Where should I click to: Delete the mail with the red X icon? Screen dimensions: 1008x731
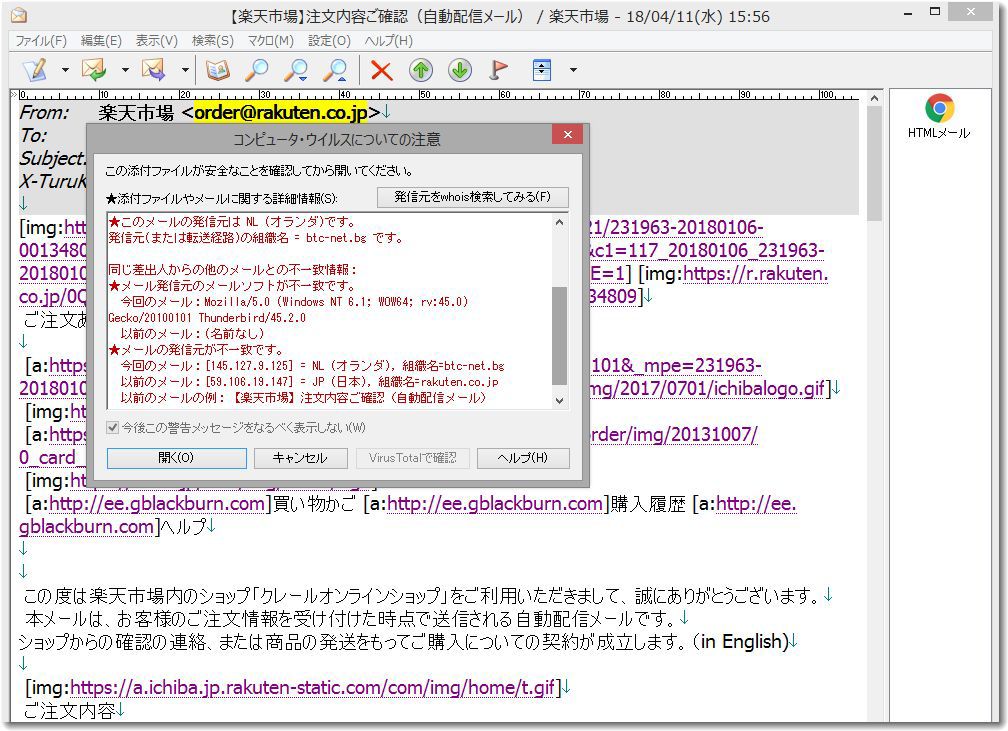point(382,69)
